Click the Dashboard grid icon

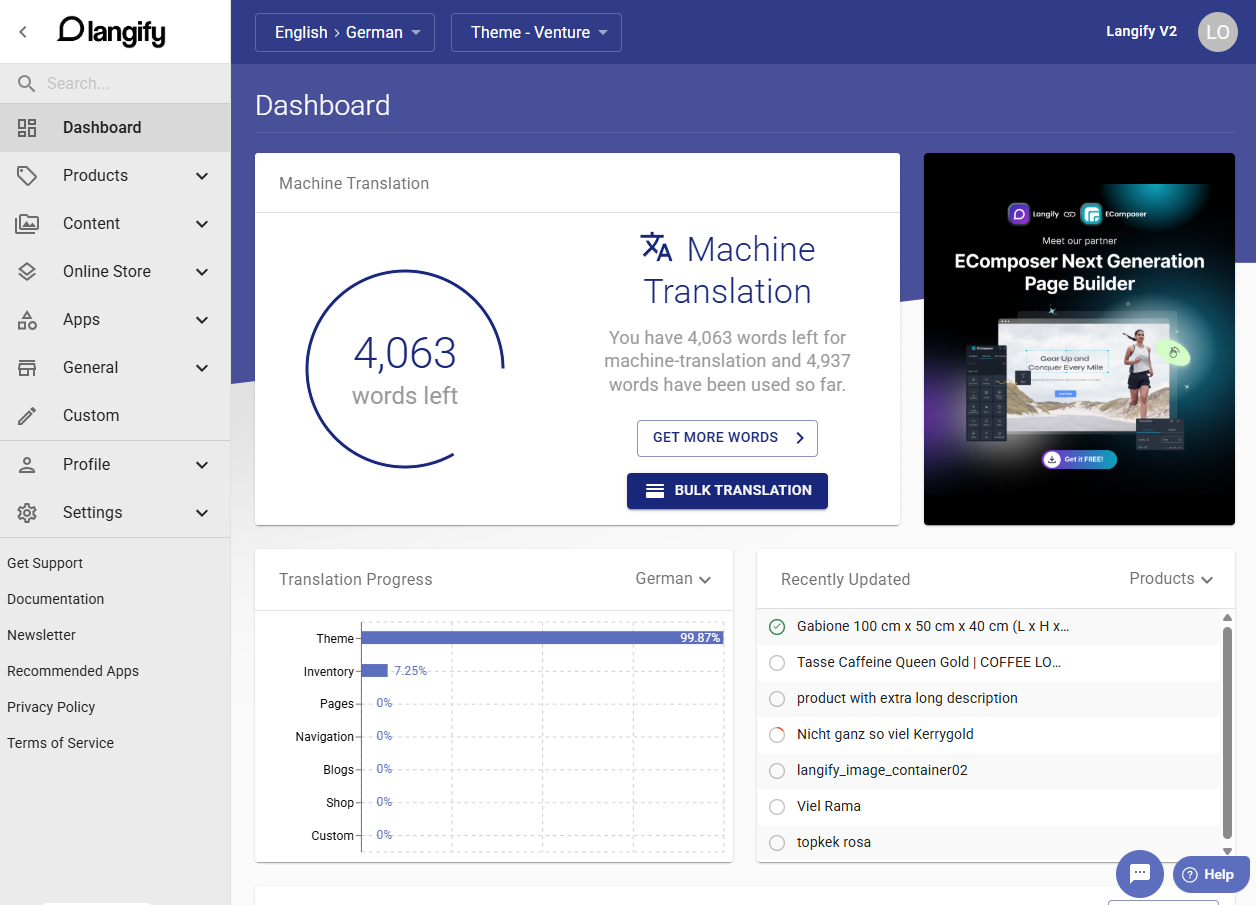pyautogui.click(x=27, y=128)
